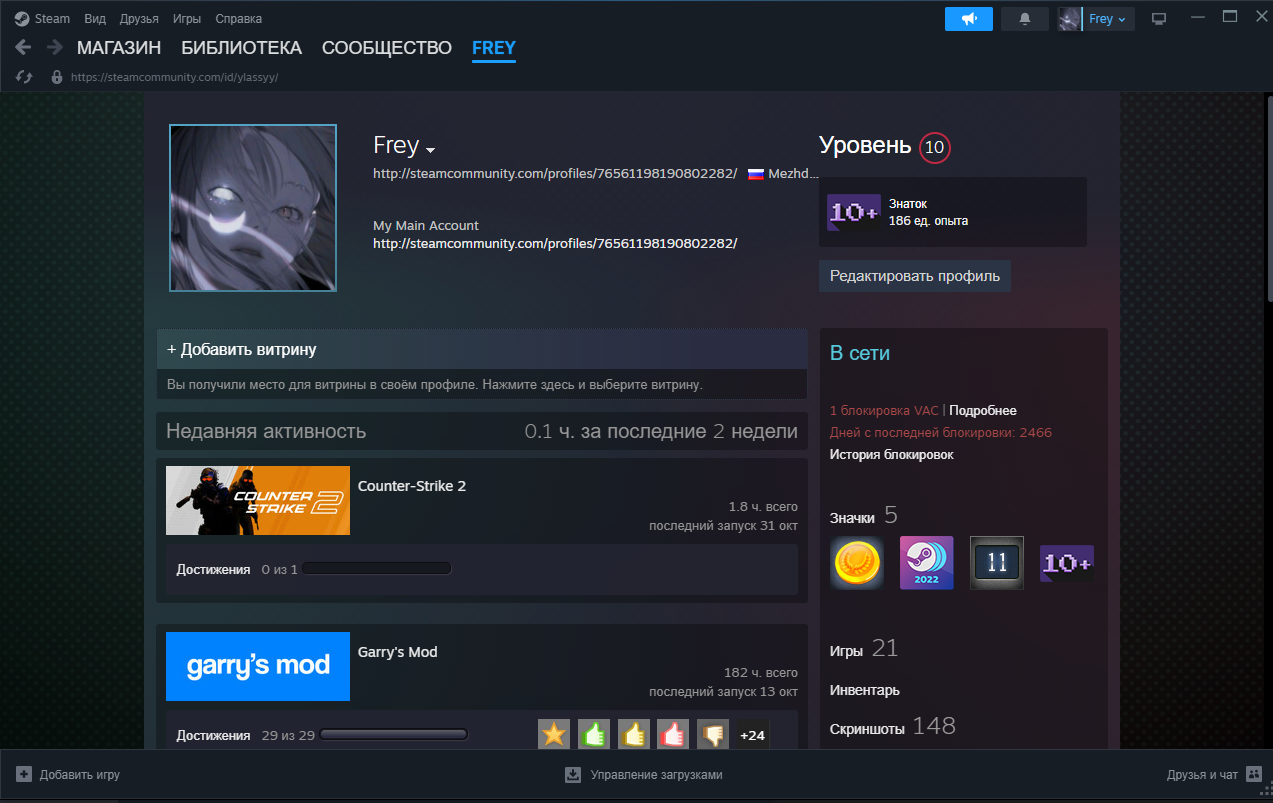The height and width of the screenshot is (803, 1273).
Task: Click the purple 10+ badge in level box
Action: 853,212
